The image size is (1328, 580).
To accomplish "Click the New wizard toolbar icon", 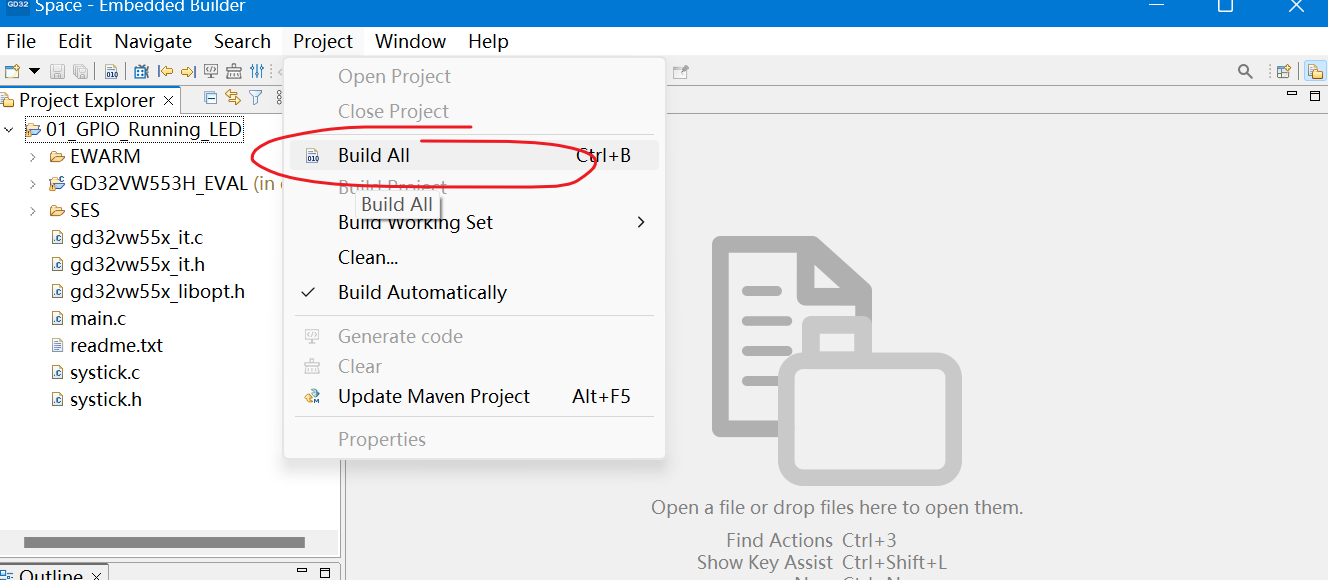I will [x=12, y=71].
